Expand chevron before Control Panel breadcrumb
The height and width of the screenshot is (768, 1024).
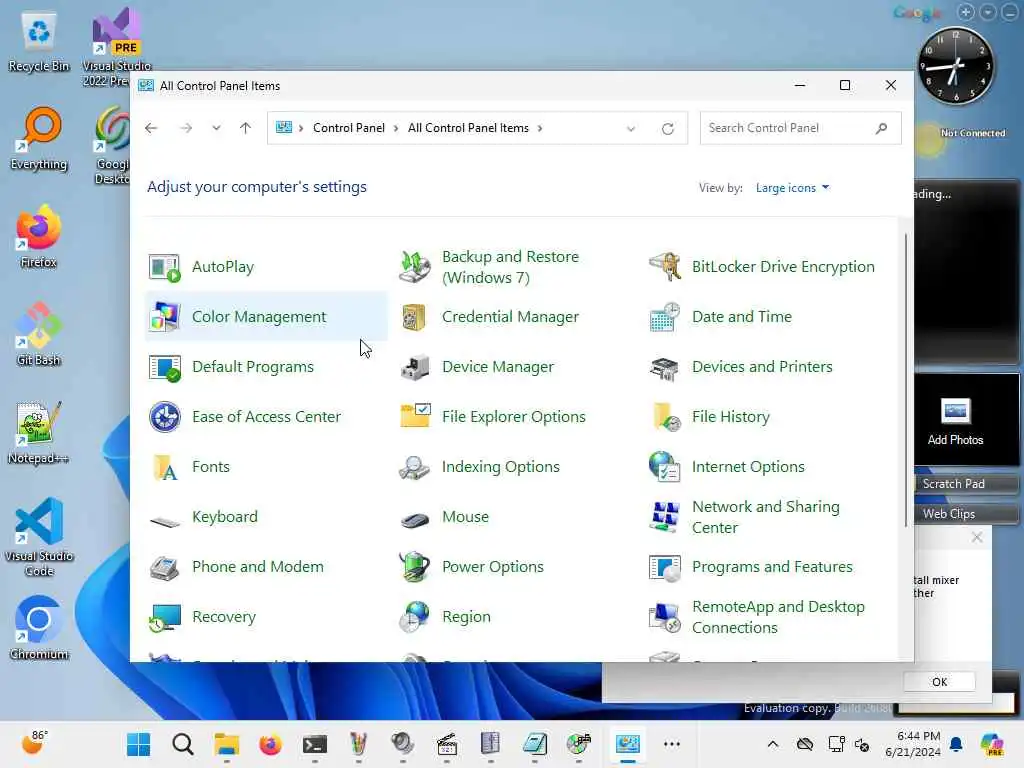(x=301, y=128)
